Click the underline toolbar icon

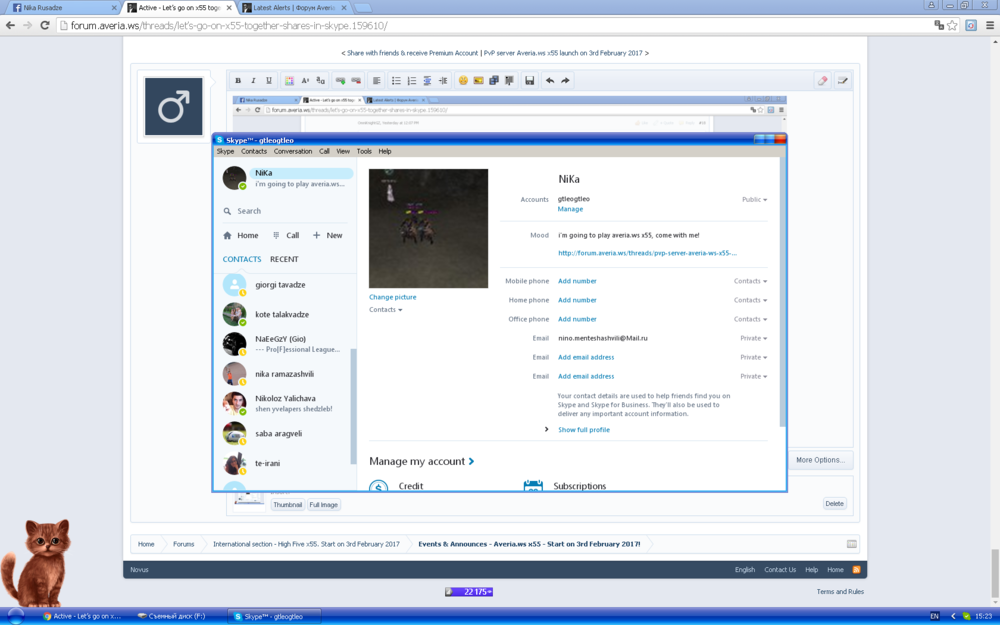pyautogui.click(x=268, y=81)
